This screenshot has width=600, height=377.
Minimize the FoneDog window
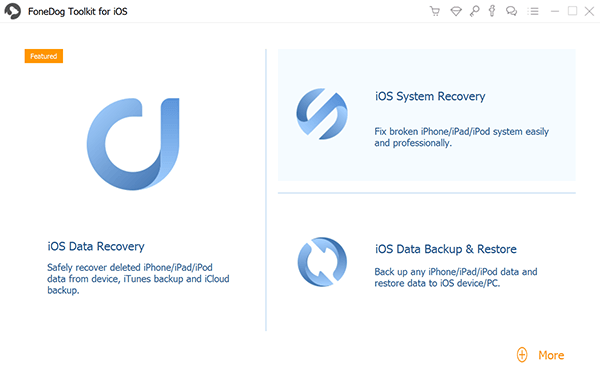[x=555, y=11]
